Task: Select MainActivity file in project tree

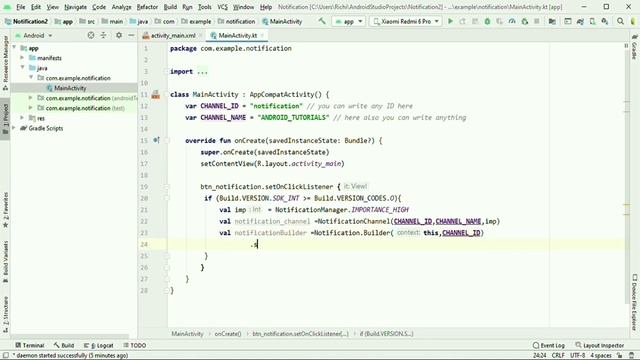Action: click(x=70, y=88)
